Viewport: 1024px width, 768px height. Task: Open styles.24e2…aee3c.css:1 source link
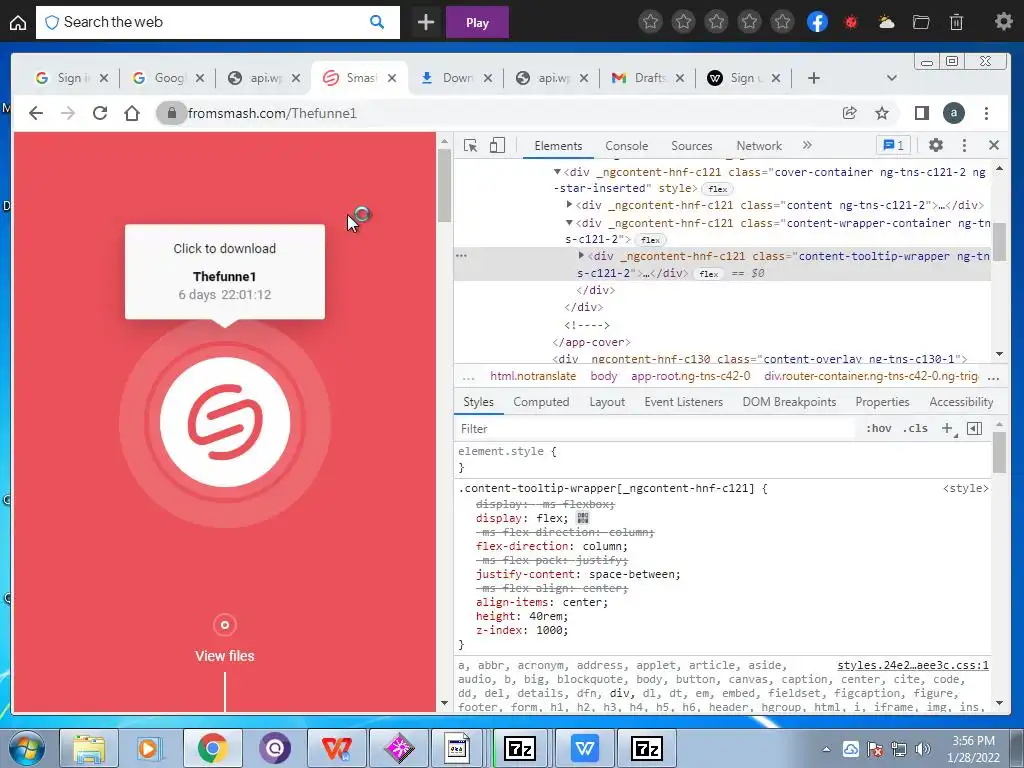(912, 665)
